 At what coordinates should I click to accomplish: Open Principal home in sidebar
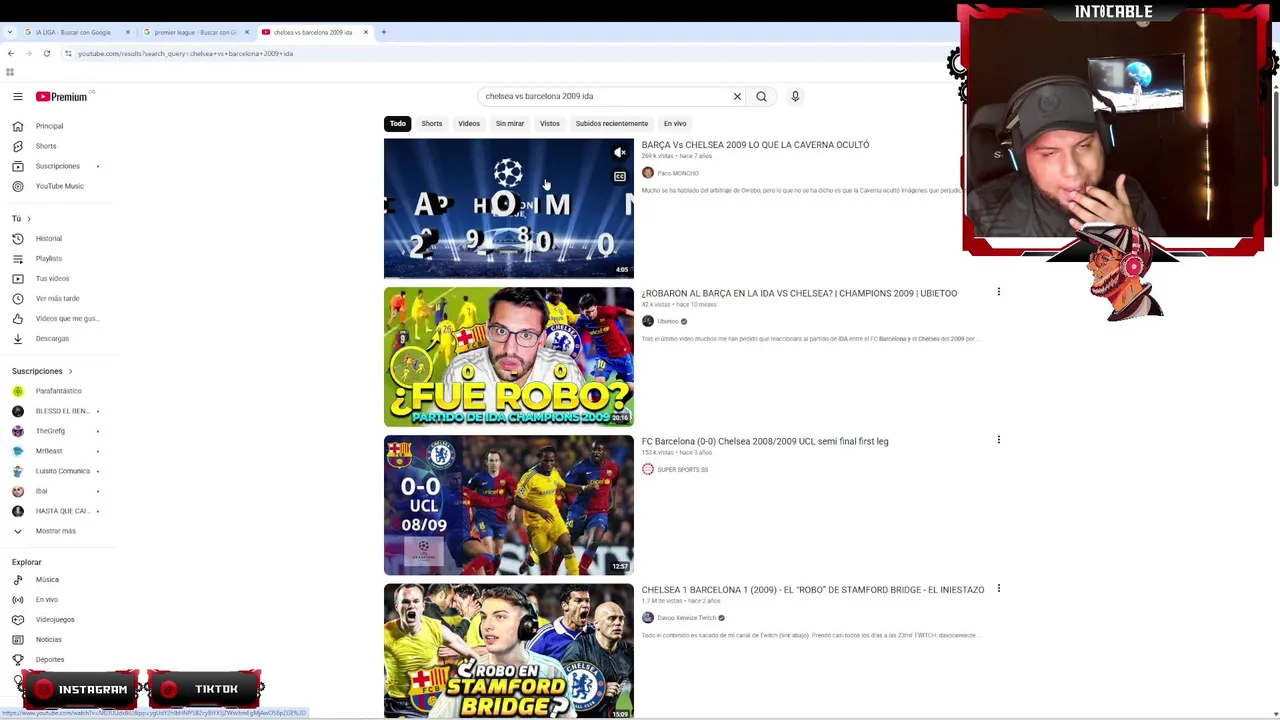[x=50, y=126]
